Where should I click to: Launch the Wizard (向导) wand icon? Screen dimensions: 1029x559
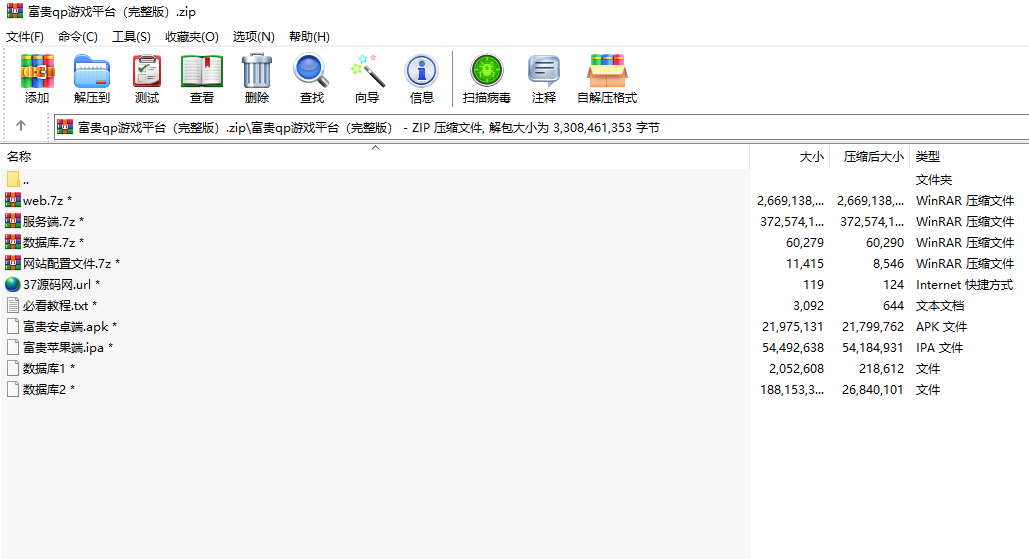click(367, 71)
